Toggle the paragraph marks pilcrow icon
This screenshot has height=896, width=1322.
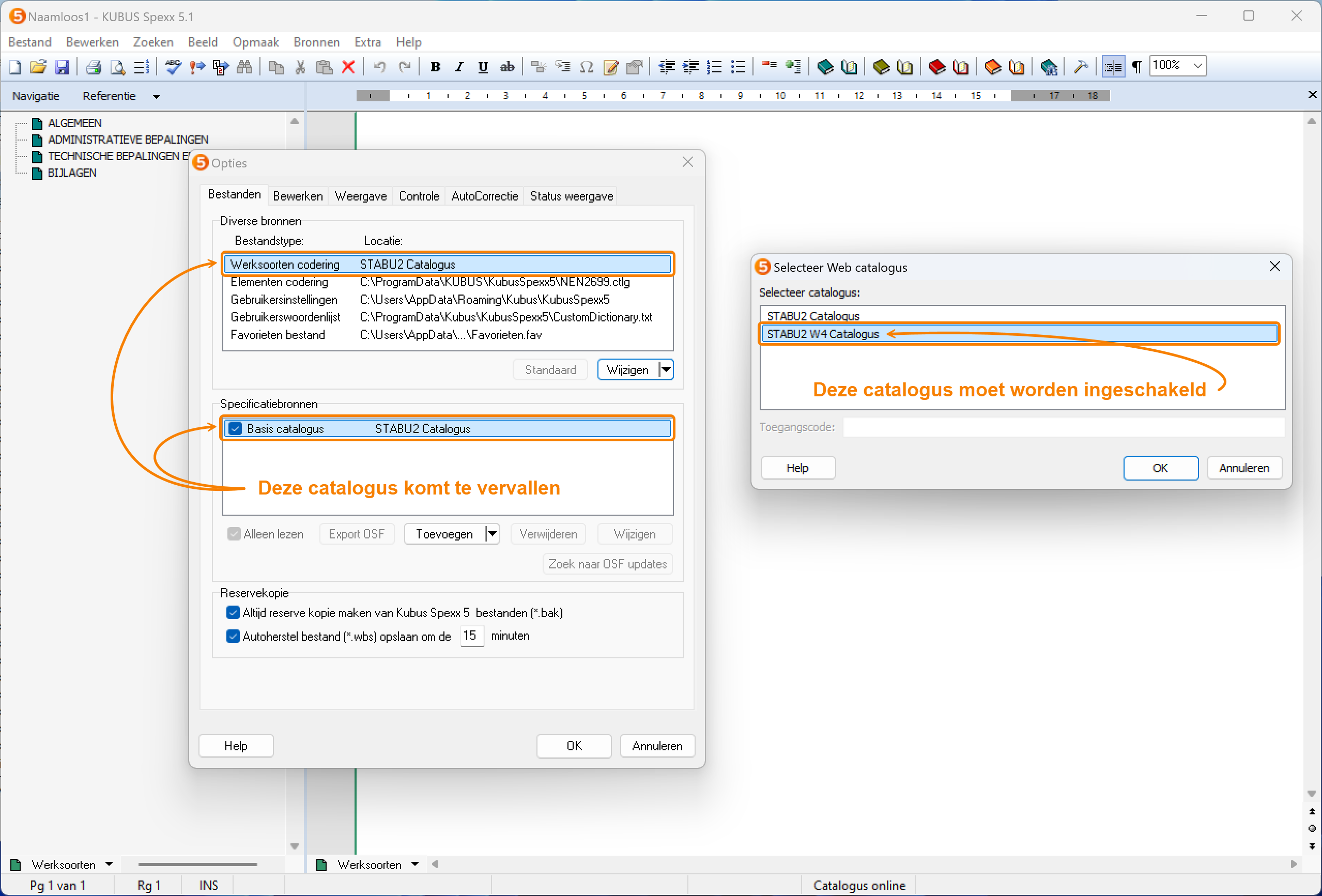(x=1136, y=67)
